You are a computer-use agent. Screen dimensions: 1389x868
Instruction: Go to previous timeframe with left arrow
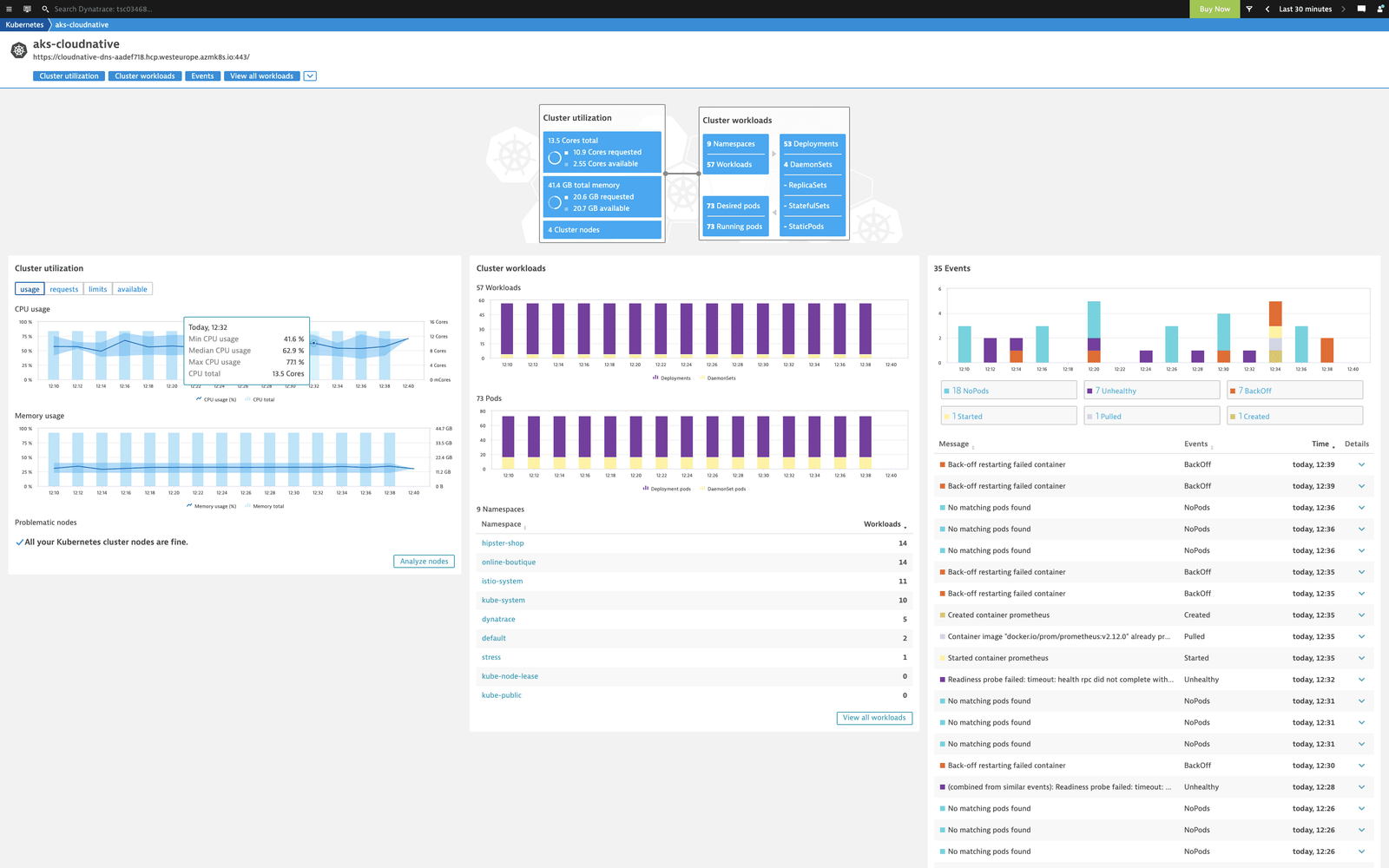coord(1267,9)
